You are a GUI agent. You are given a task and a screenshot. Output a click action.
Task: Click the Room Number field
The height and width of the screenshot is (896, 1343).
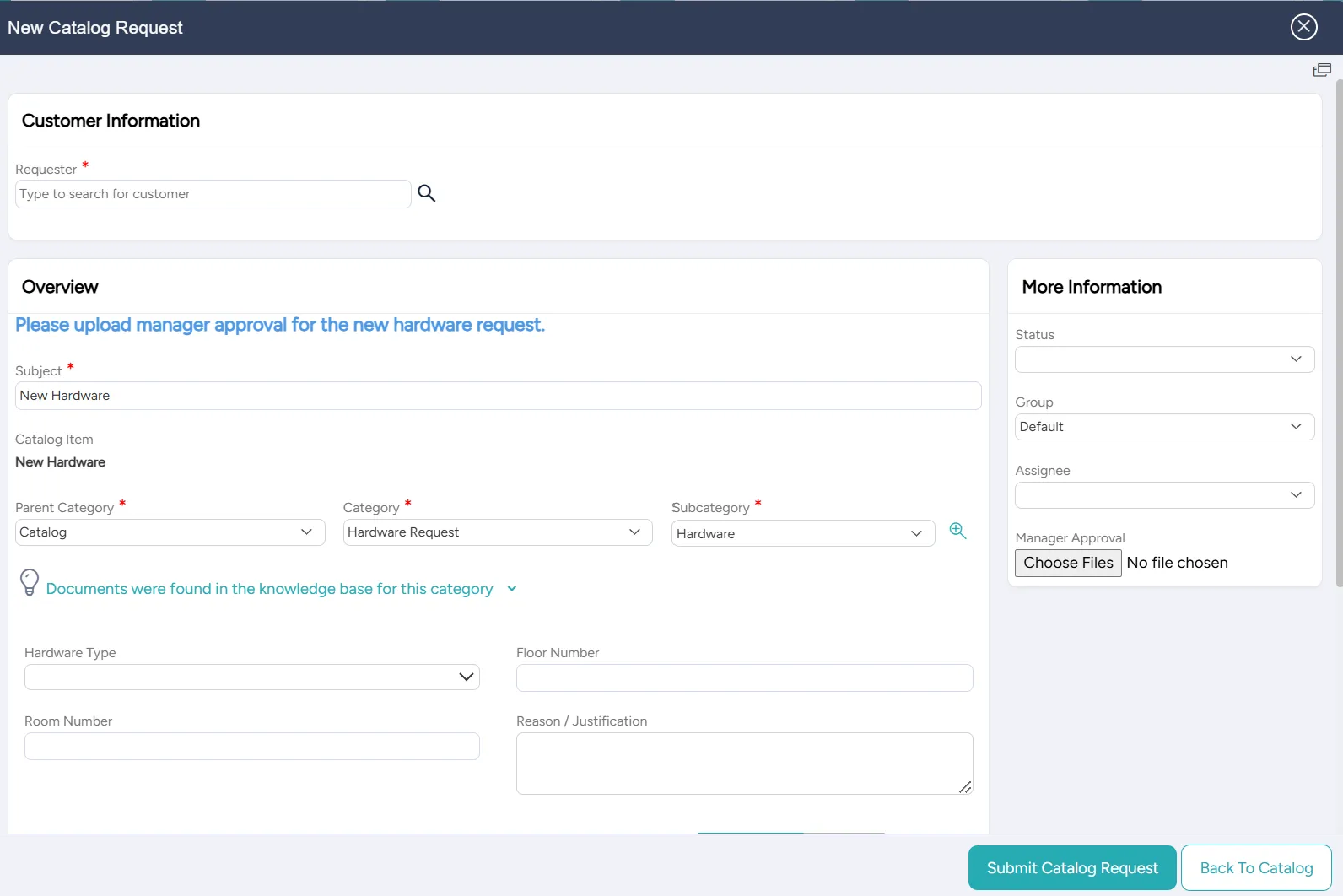[252, 746]
